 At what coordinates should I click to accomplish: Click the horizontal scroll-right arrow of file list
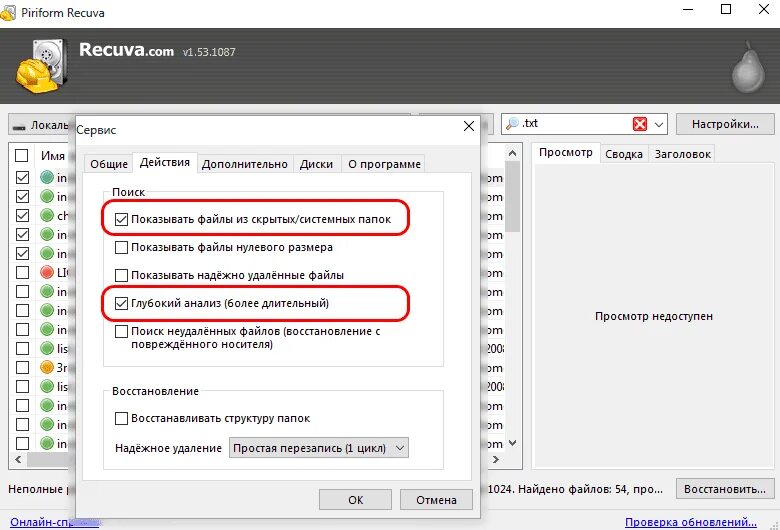point(496,459)
